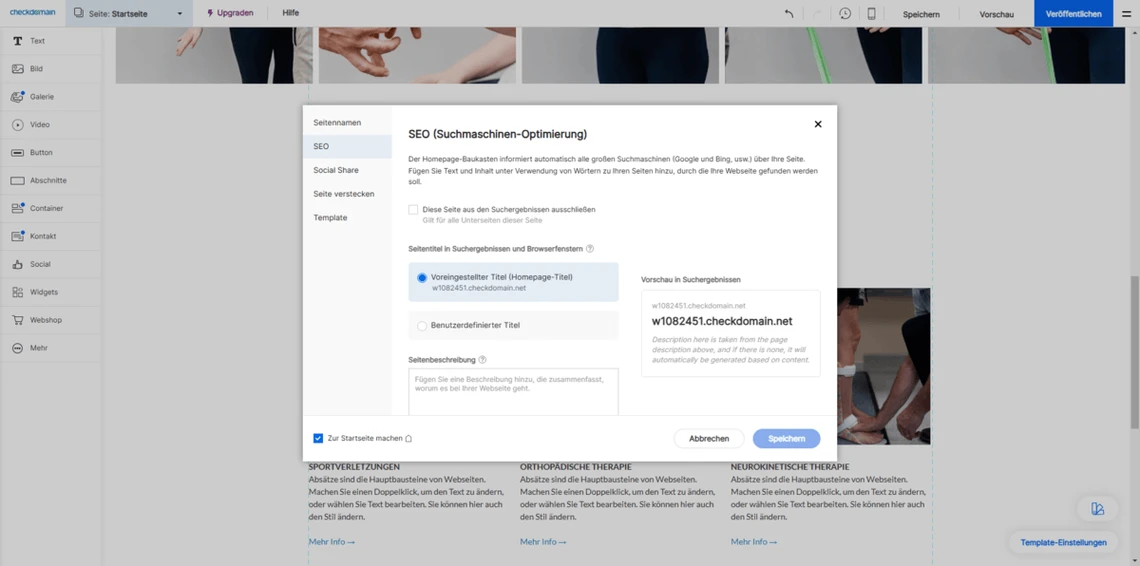Screen dimensions: 1140x566
Task: Click the checkdomain logo
Action: click(32, 12)
